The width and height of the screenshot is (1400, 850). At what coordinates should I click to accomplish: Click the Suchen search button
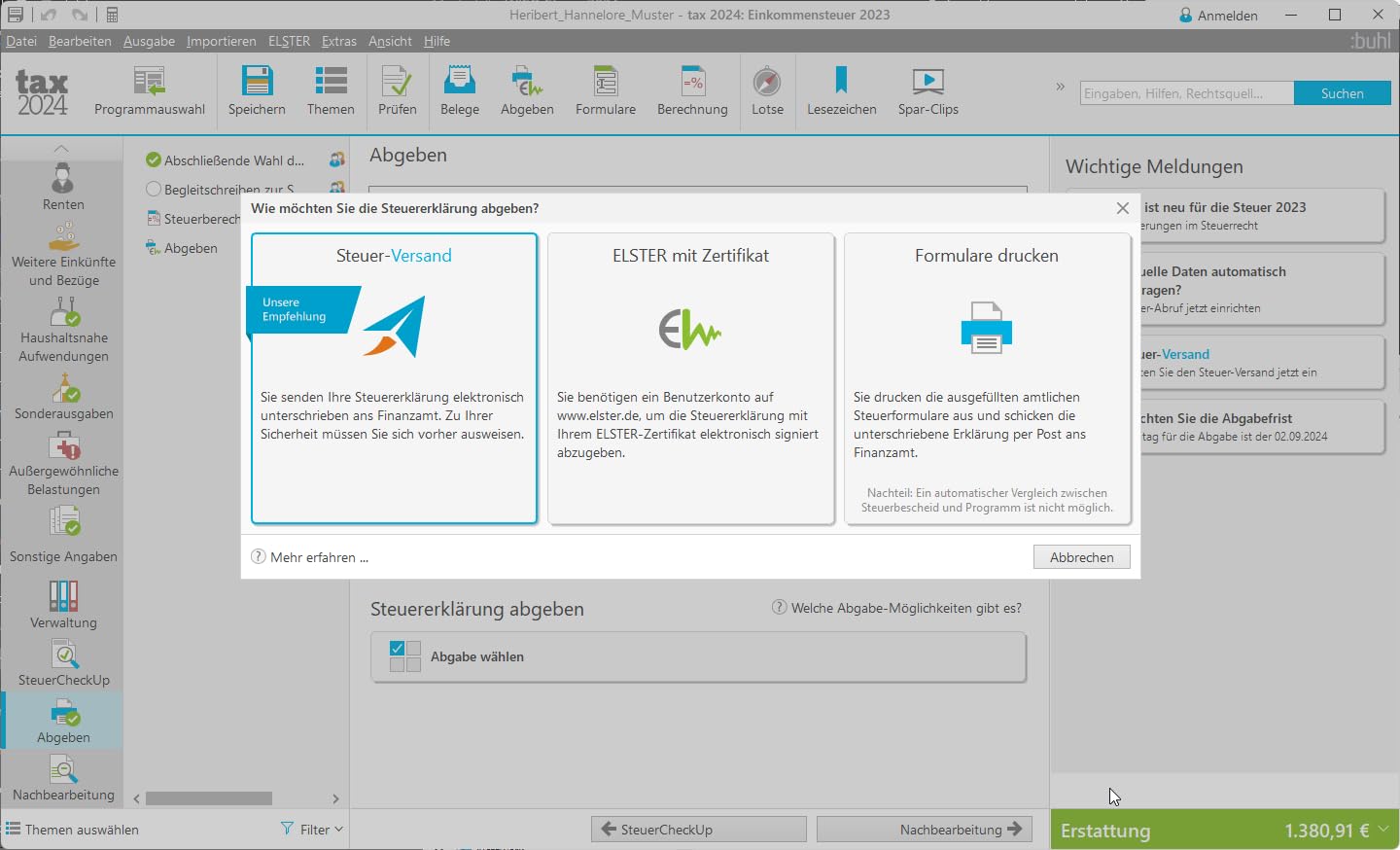(x=1342, y=93)
